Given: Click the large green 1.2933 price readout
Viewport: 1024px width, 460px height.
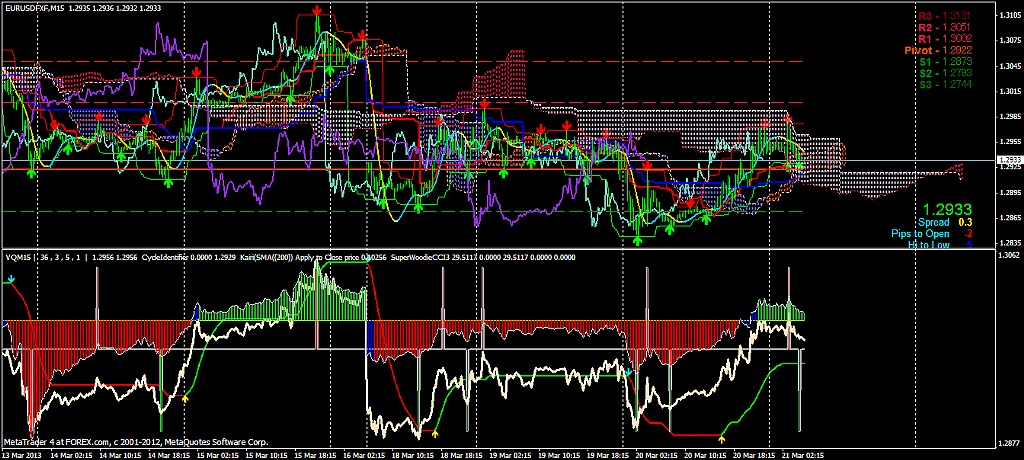Looking at the screenshot, I should (x=947, y=210).
